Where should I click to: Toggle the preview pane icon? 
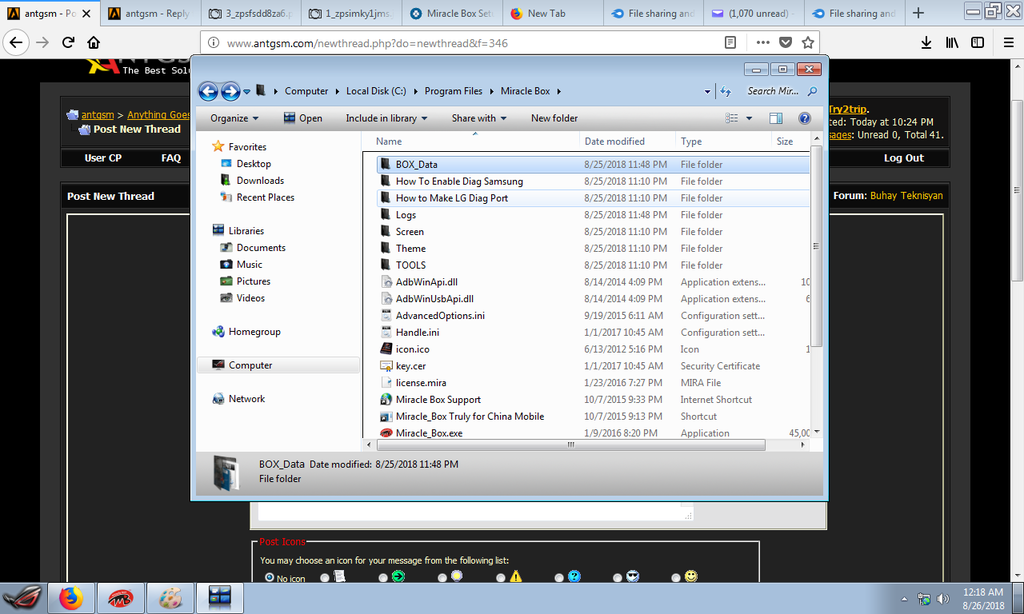(775, 118)
